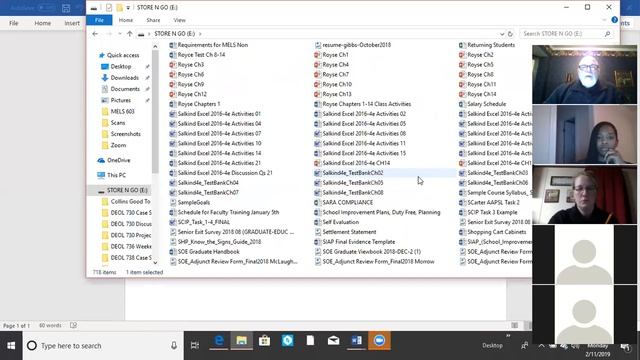Select the file SARA COMPLIANCE
This screenshot has height=360, width=640.
tap(347, 202)
